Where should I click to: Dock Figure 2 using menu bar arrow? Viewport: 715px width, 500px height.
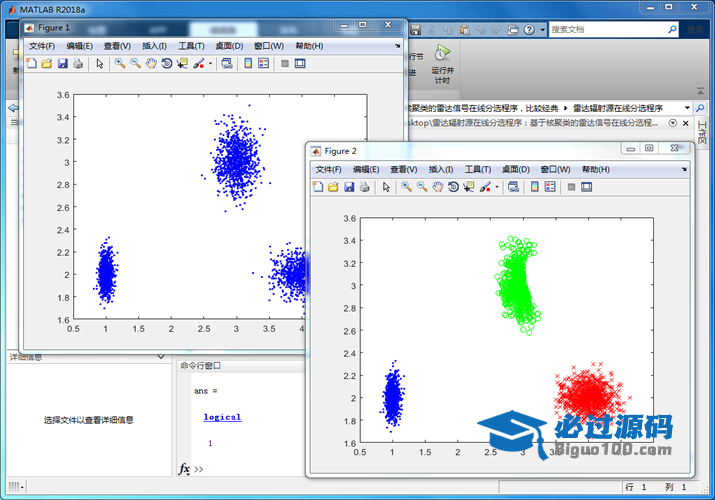[684, 170]
